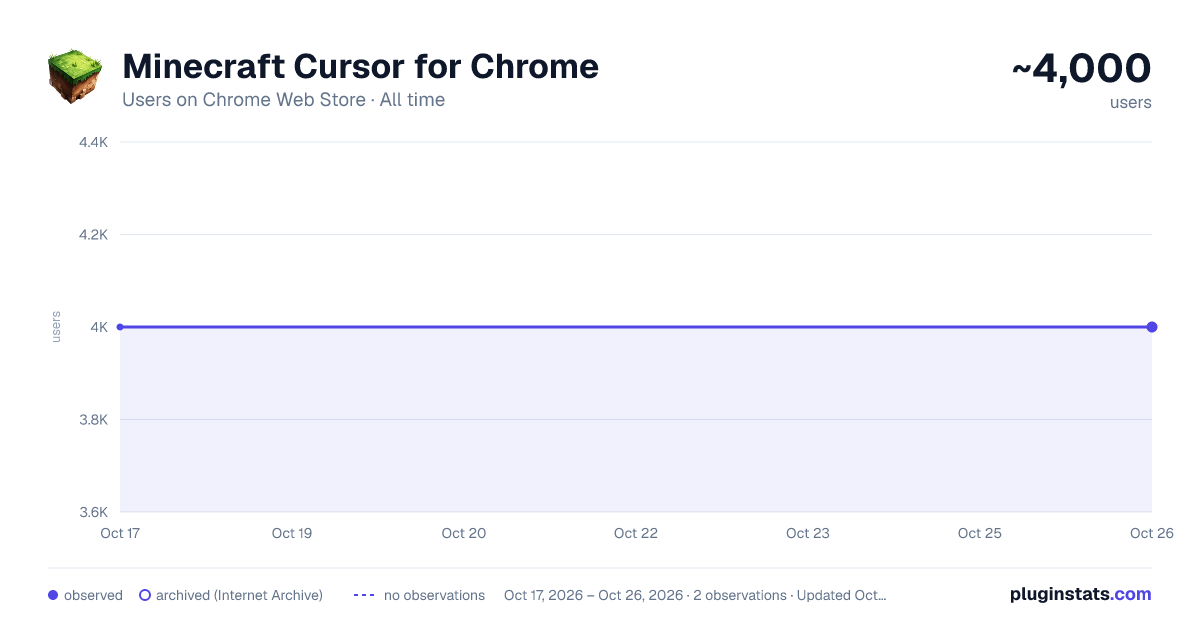Click the 4.4K y-axis label

[x=93, y=142]
